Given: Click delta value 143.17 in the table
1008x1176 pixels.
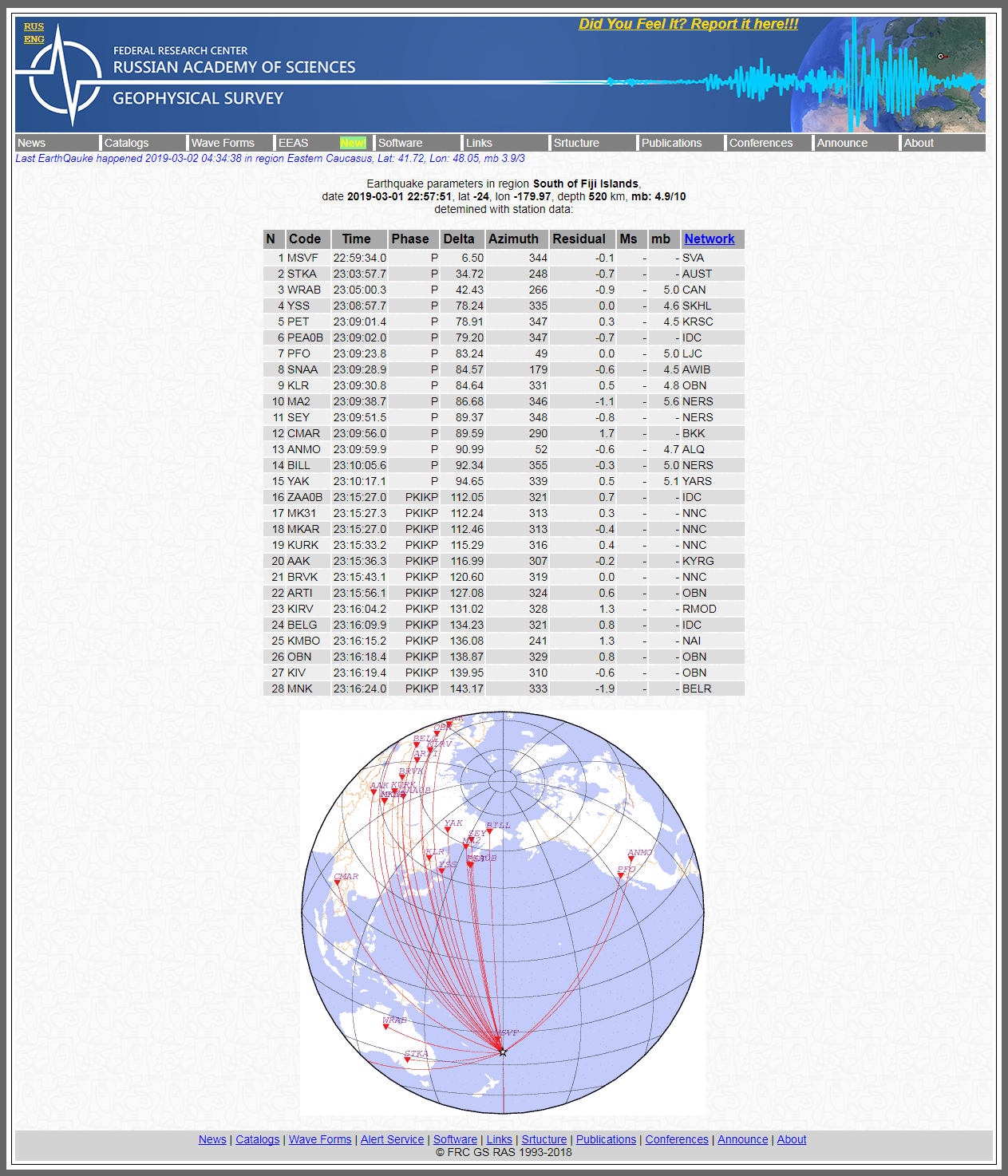Looking at the screenshot, I should tap(467, 689).
